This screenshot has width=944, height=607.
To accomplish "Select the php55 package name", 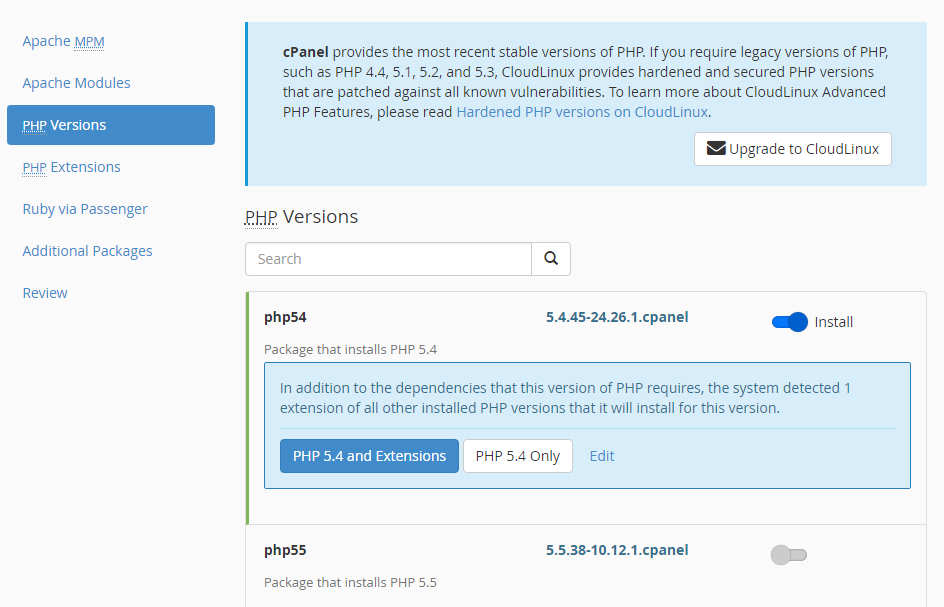I will 285,550.
